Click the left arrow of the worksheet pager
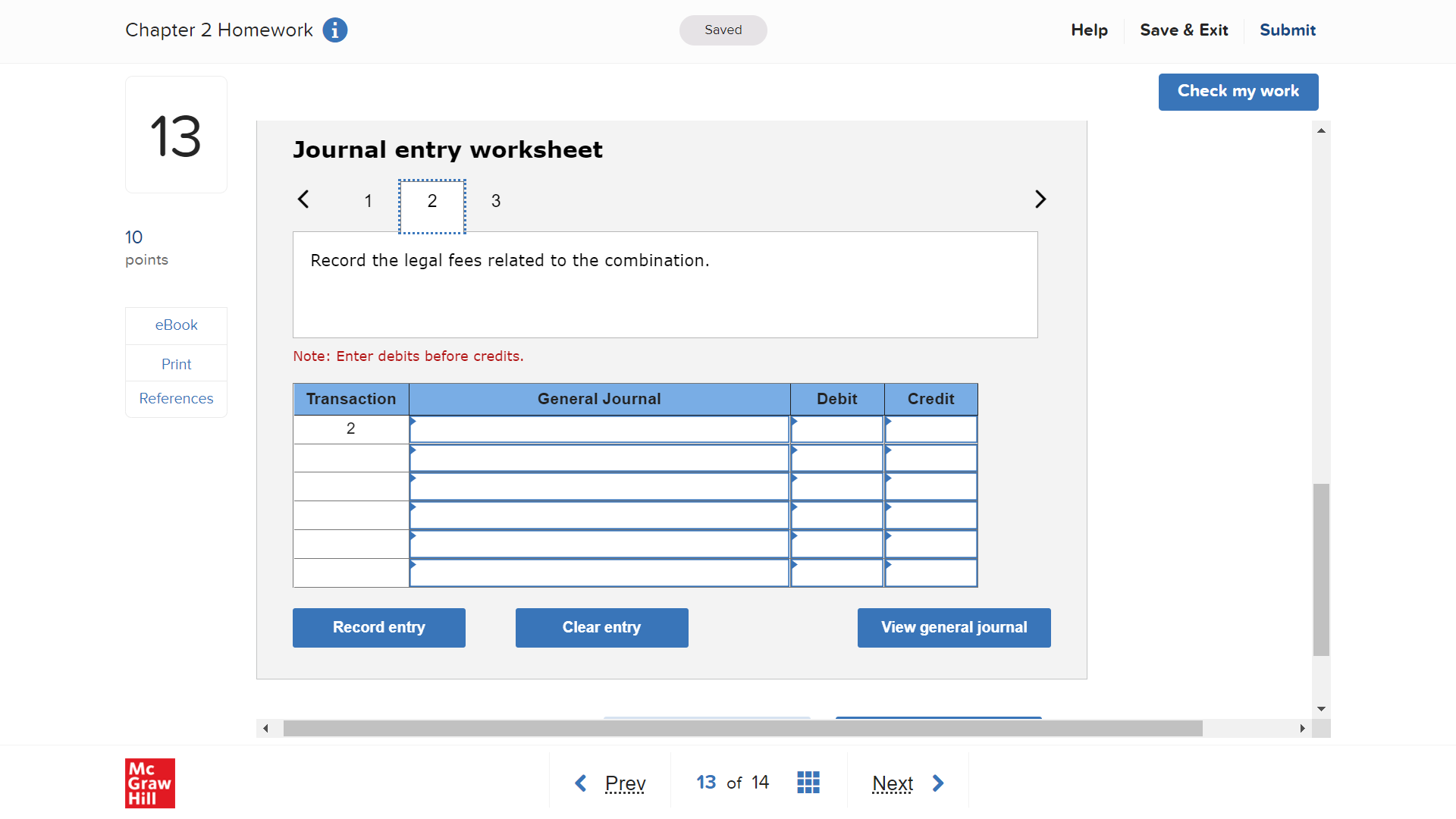This screenshot has height=819, width=1456. point(303,199)
